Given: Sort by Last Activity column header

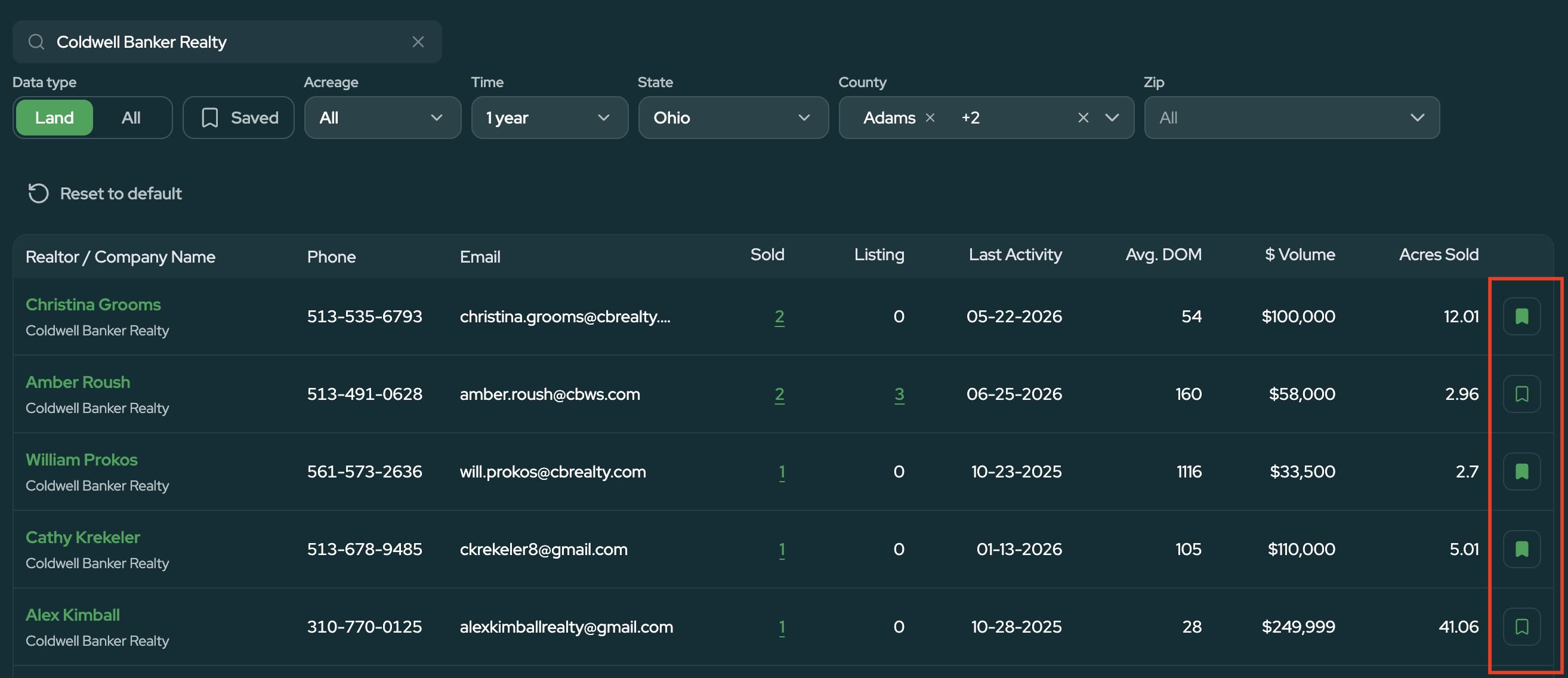Looking at the screenshot, I should coord(1015,254).
